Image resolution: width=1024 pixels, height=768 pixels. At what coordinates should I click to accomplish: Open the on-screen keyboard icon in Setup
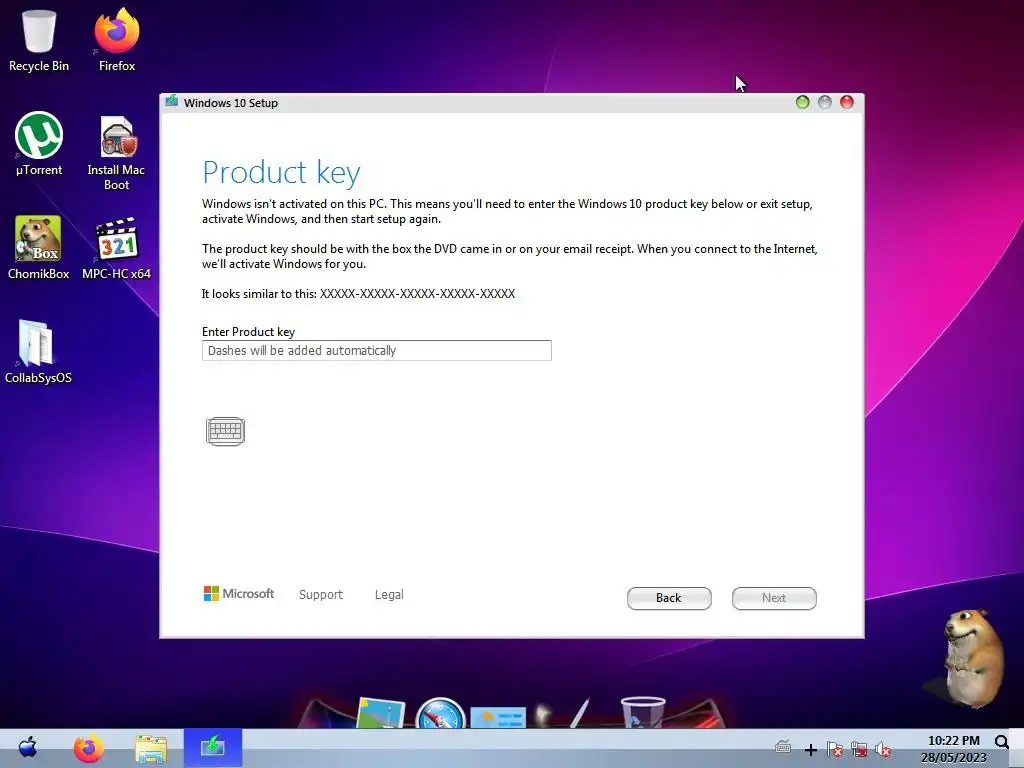225,431
